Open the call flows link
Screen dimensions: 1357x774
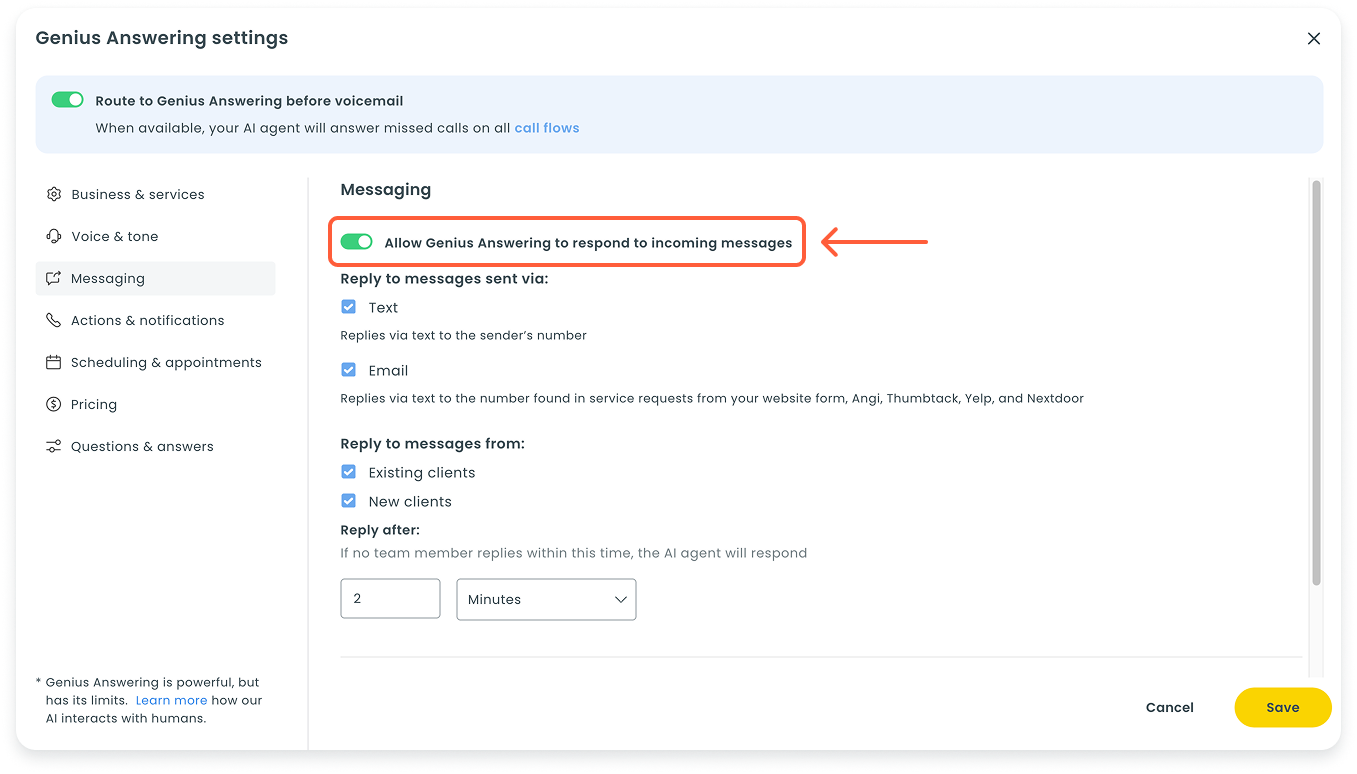click(546, 128)
